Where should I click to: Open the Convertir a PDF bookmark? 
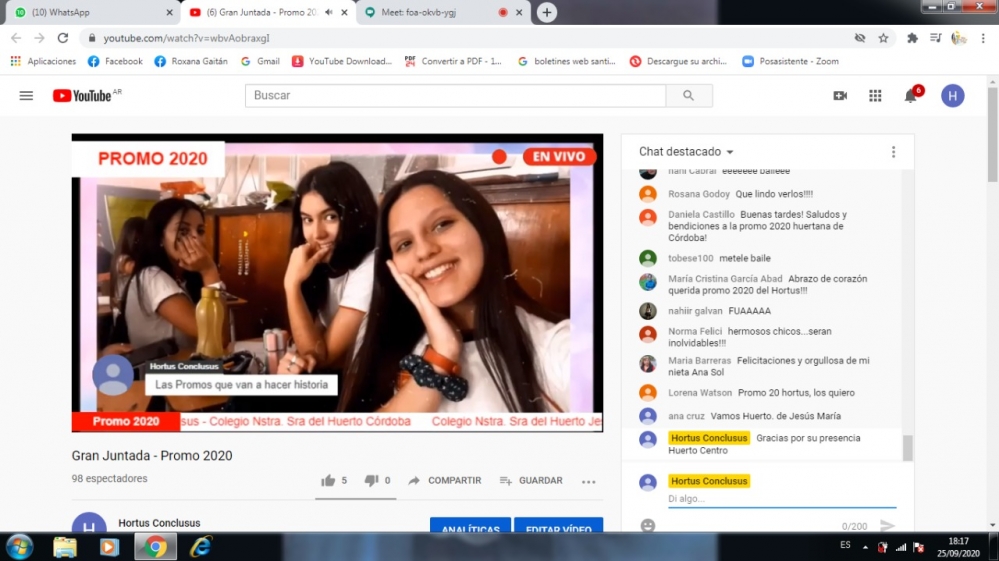[x=453, y=61]
